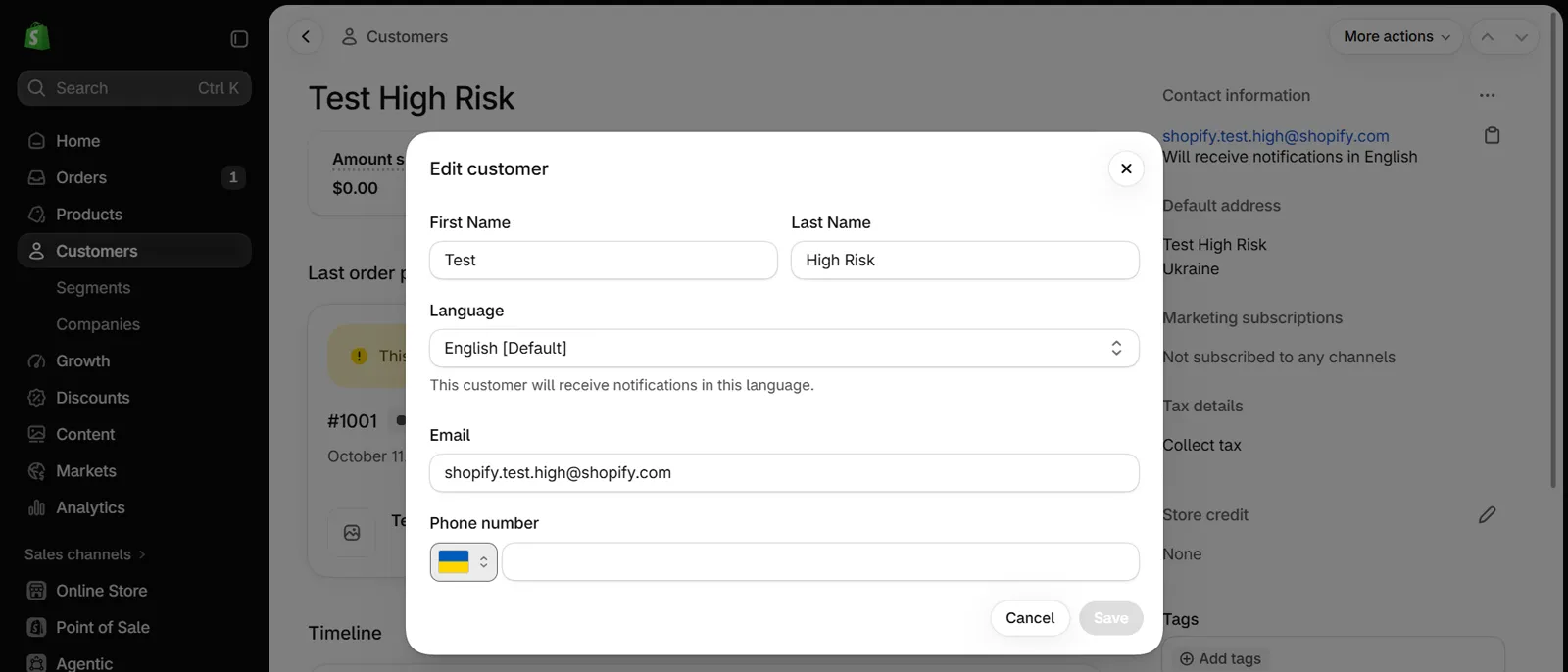Click the Email input field
Viewport: 1568px width, 672px height.
pos(784,473)
